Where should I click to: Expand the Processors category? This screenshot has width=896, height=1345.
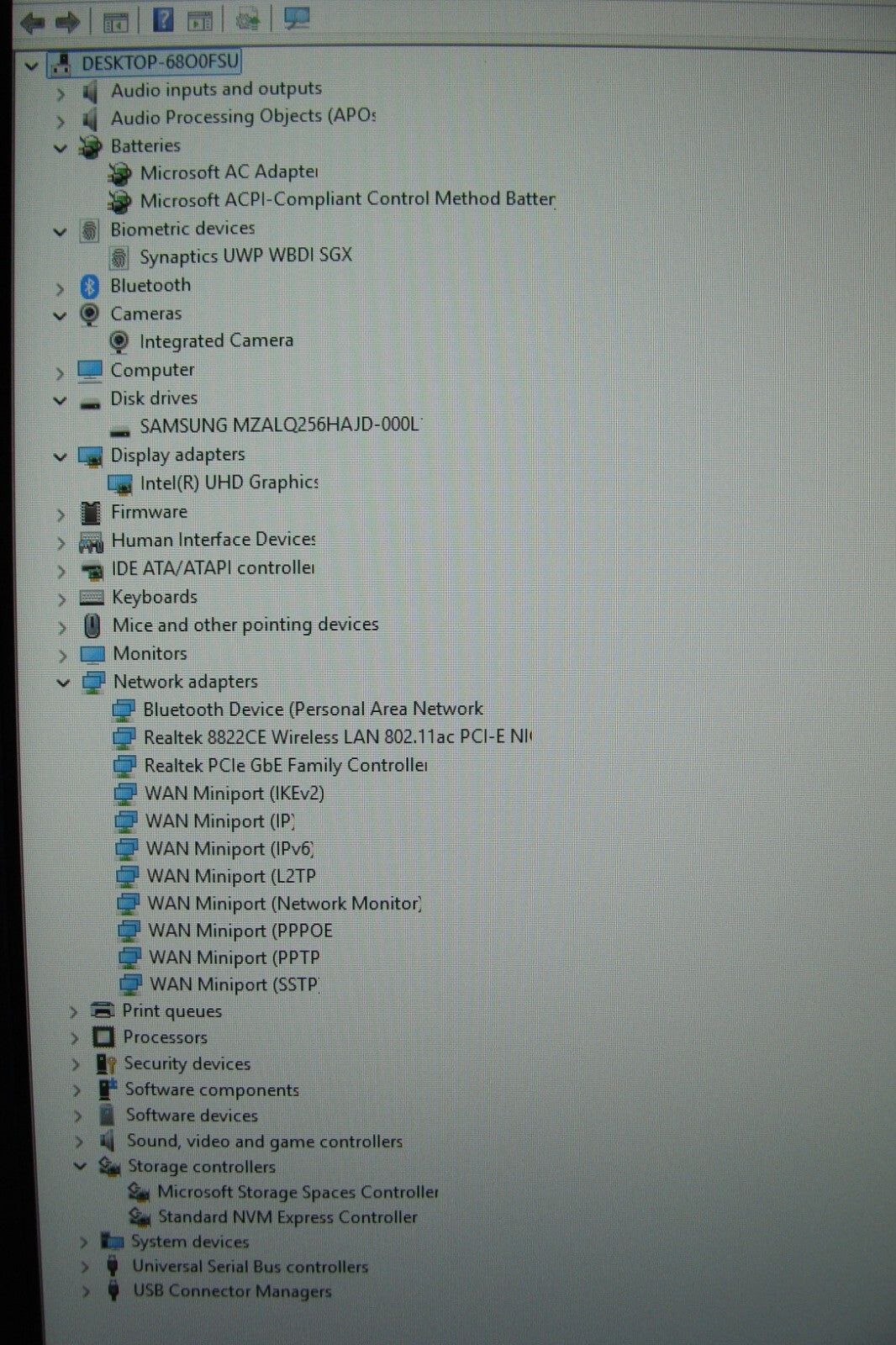[75, 1039]
